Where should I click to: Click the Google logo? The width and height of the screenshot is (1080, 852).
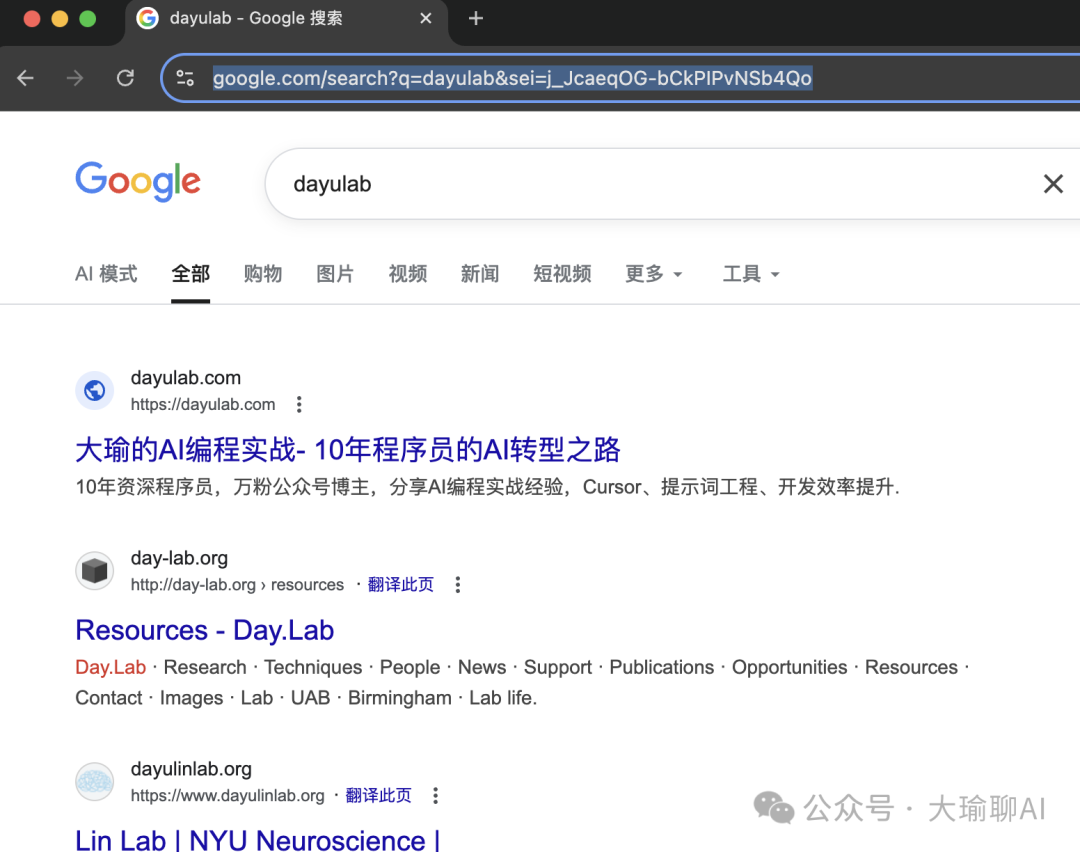coord(138,182)
